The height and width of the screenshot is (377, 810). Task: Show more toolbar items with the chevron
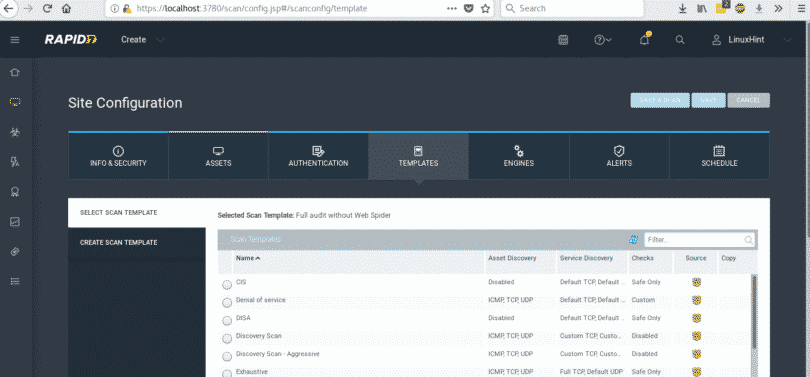[778, 8]
